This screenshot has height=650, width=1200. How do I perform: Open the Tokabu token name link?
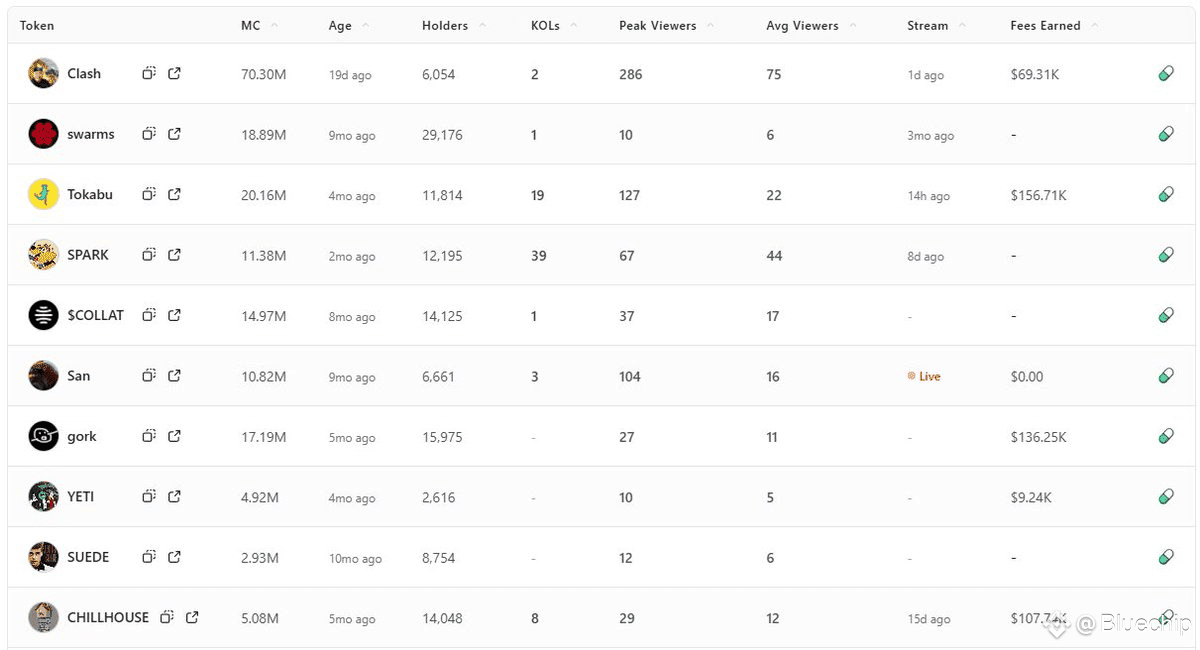point(90,194)
